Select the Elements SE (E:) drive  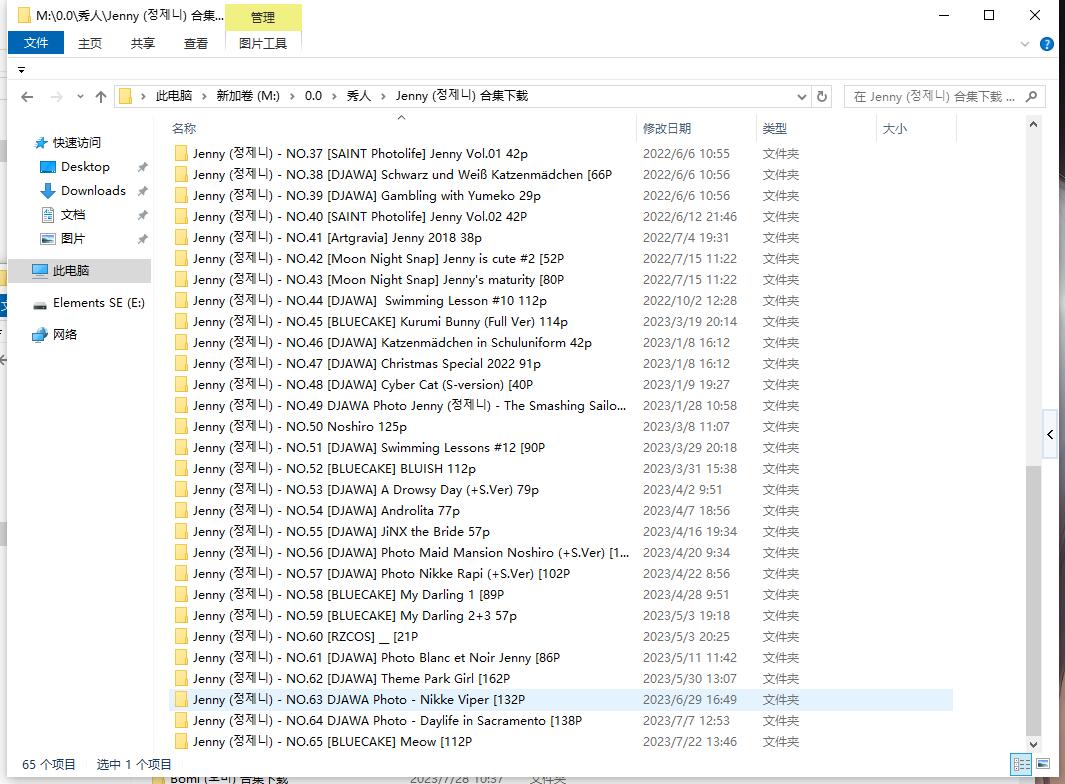pos(98,303)
